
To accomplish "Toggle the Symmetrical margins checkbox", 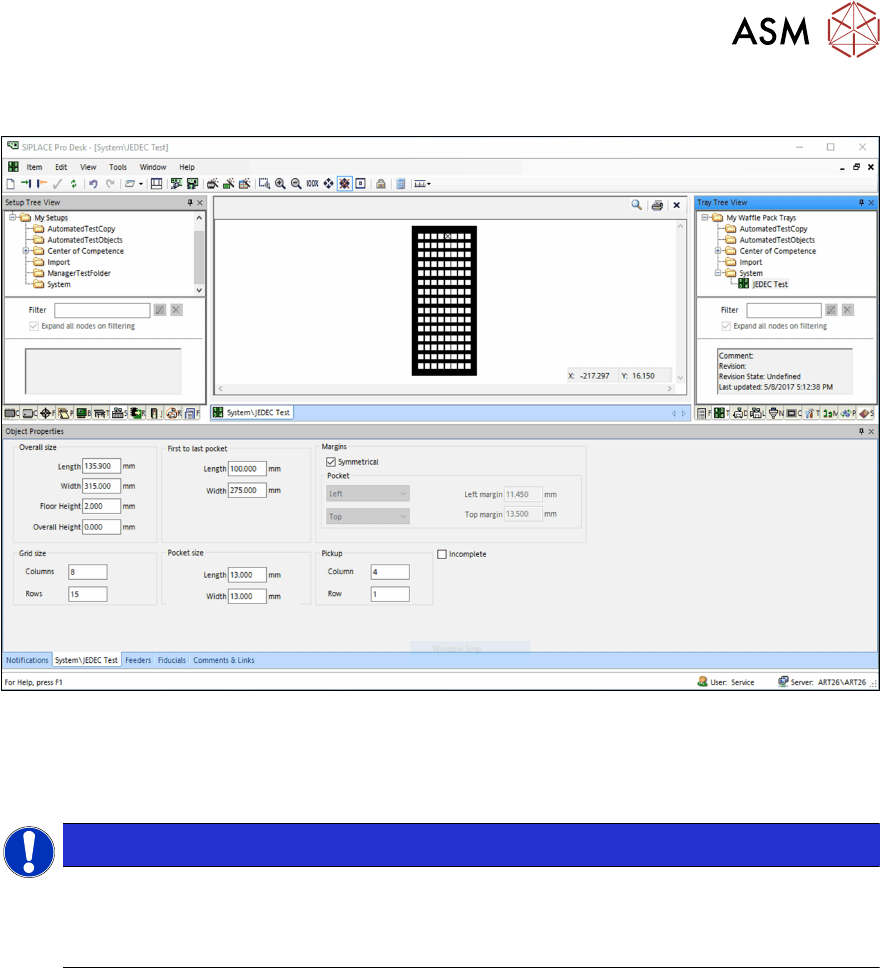I will [x=331, y=462].
